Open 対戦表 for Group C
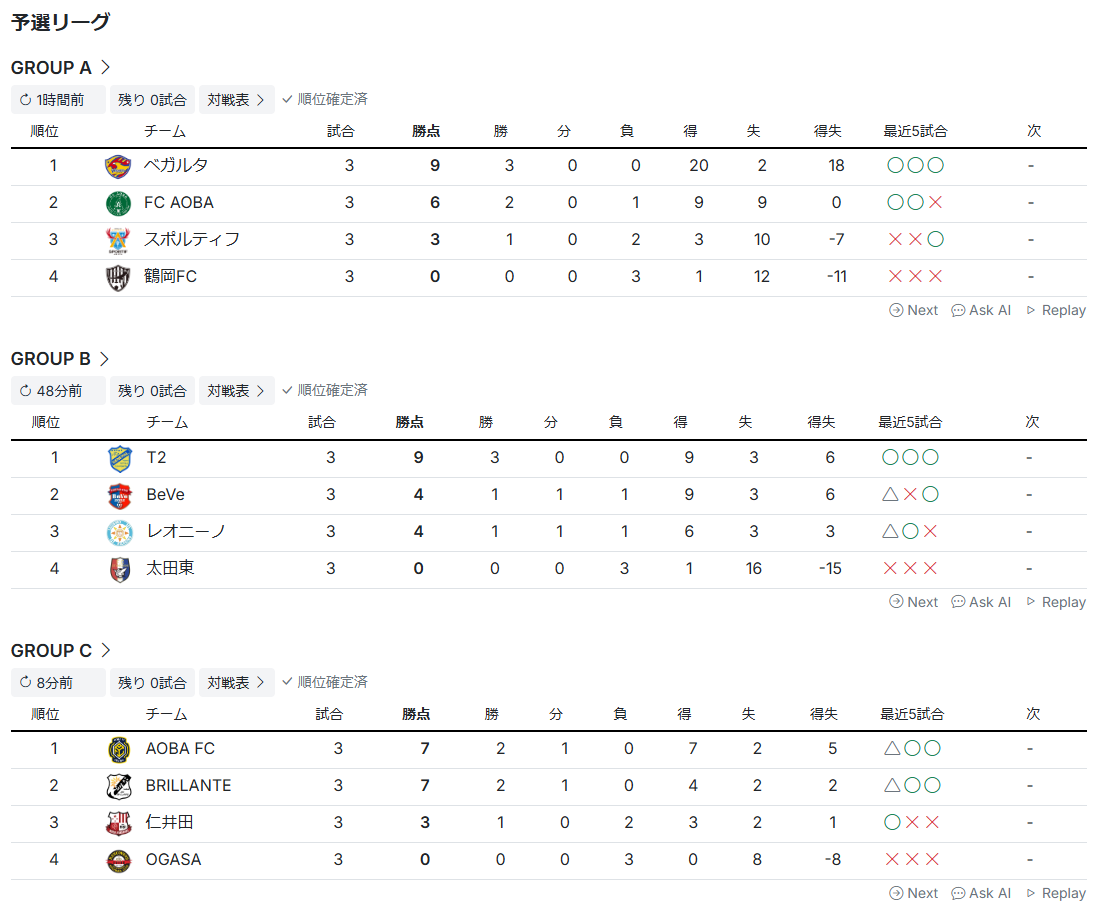 (236, 683)
